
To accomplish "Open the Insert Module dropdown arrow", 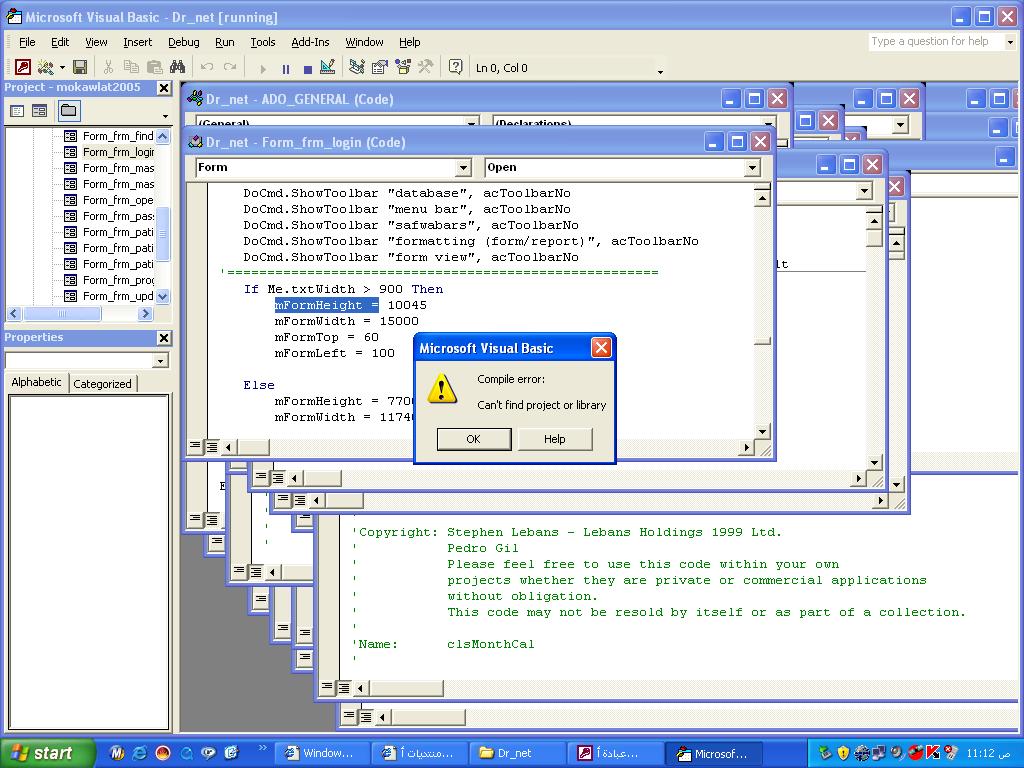I will click(62, 67).
